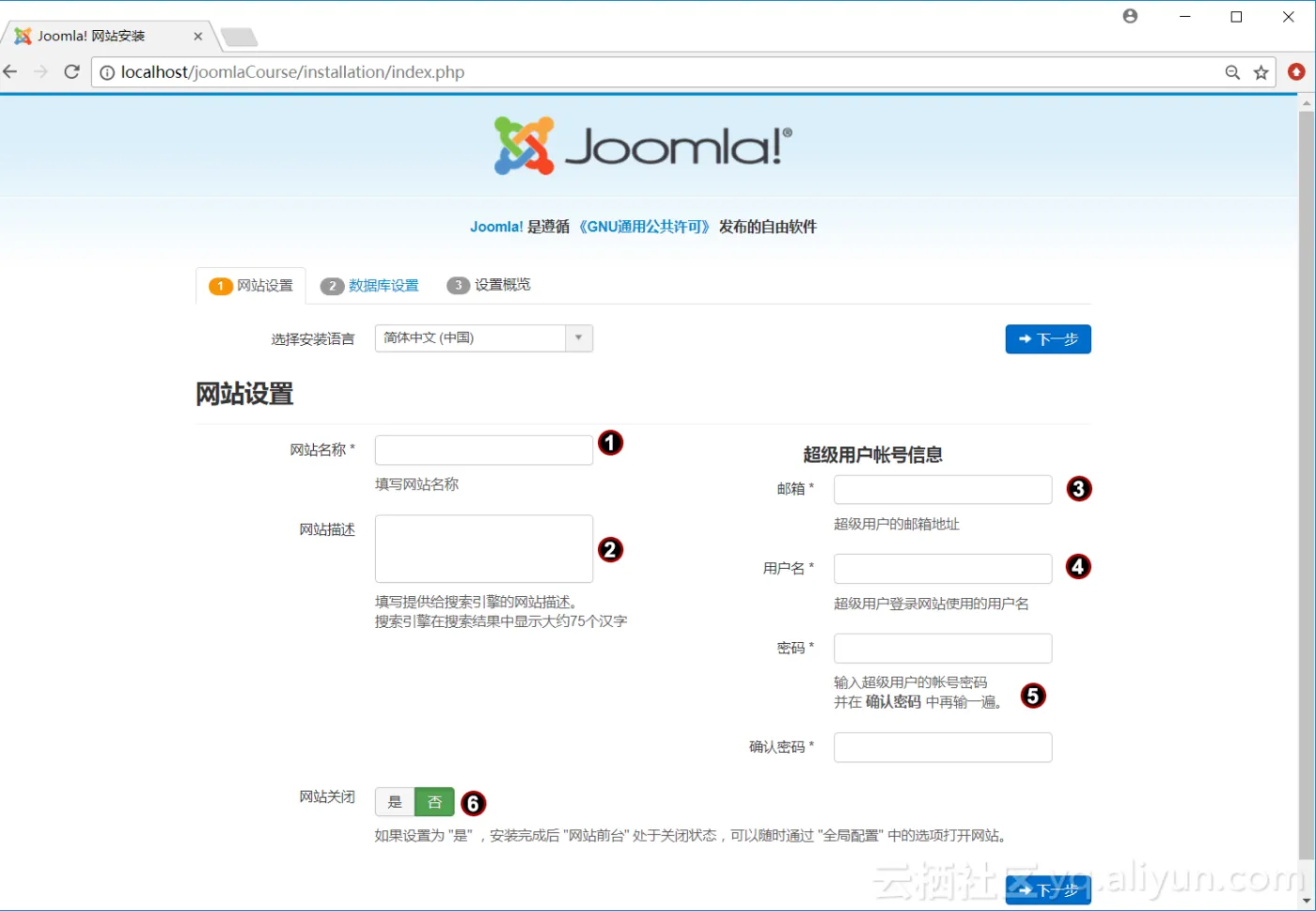1316x911 pixels.
Task: Close the browser window
Action: coord(1289,17)
